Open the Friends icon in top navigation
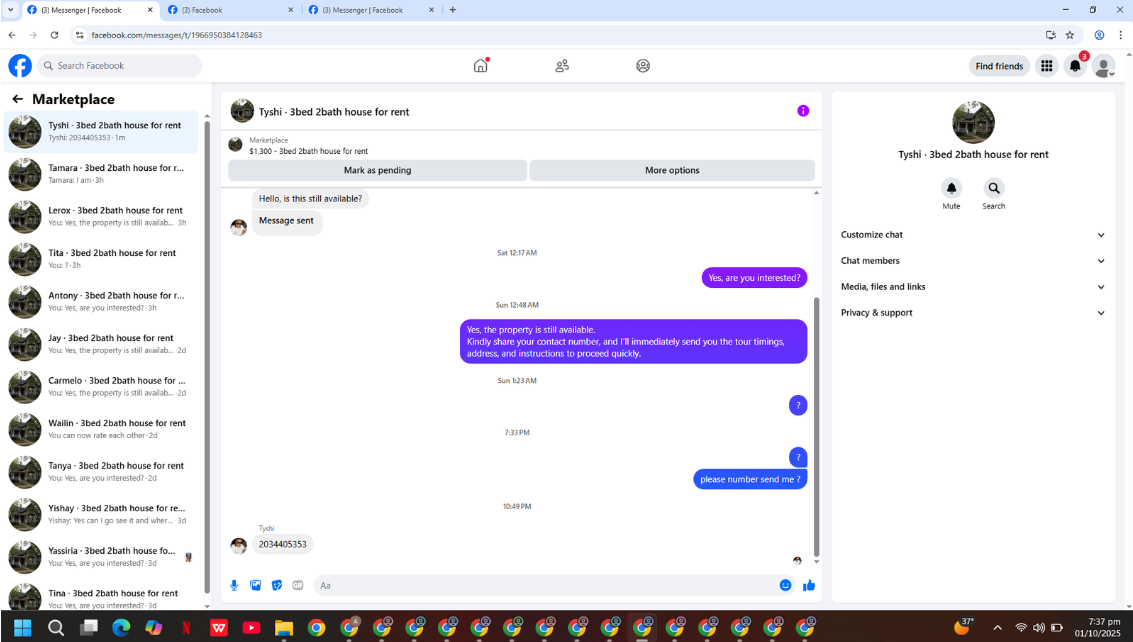The height and width of the screenshot is (642, 1133). 562,66
